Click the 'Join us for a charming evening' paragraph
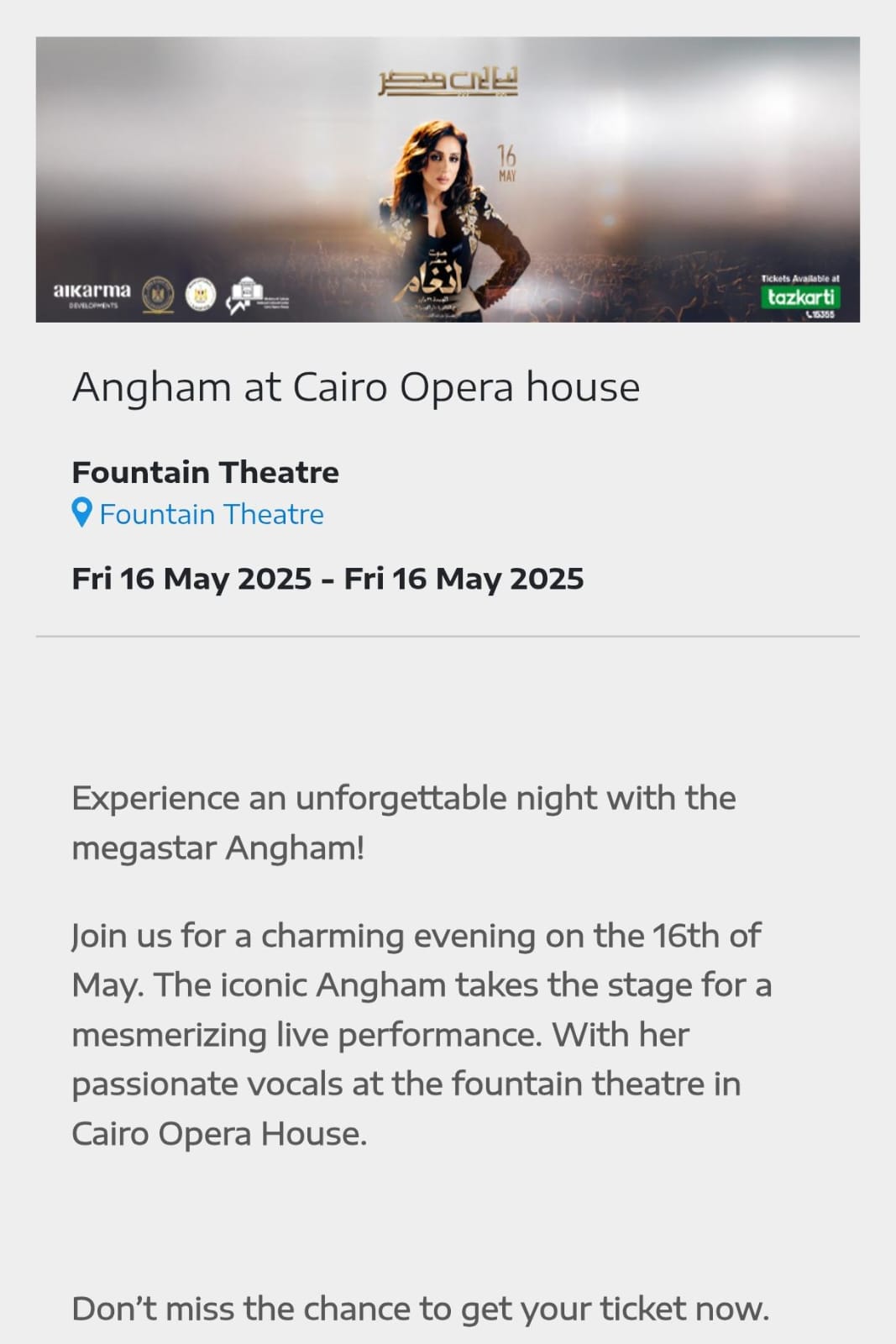 [x=422, y=1034]
